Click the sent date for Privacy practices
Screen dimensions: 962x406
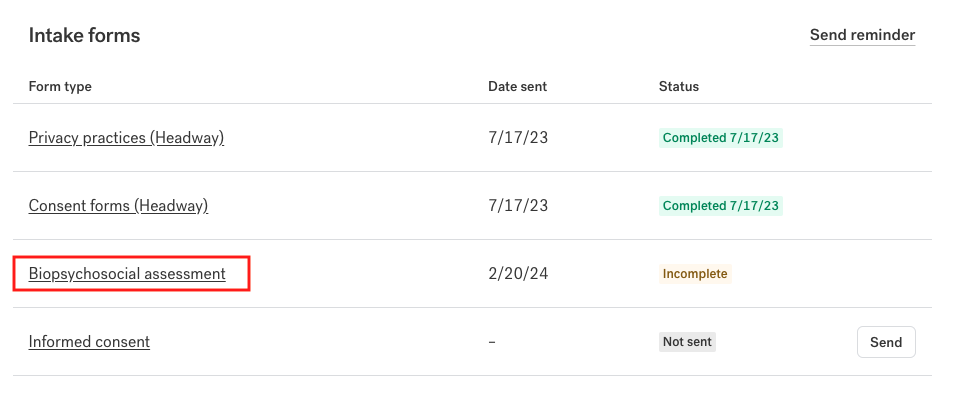click(518, 138)
